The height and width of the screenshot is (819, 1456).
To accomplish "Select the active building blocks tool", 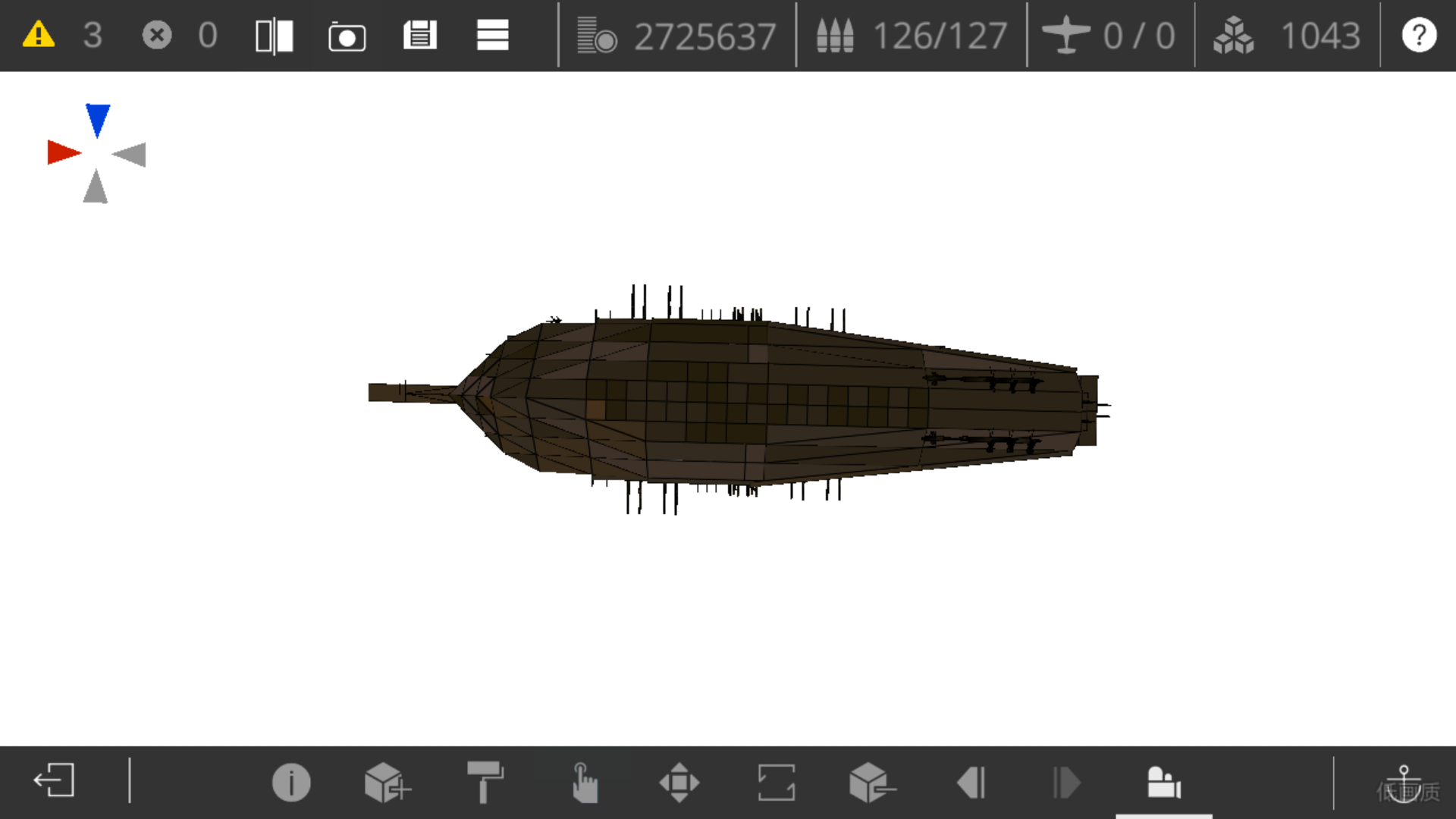I will (1164, 783).
